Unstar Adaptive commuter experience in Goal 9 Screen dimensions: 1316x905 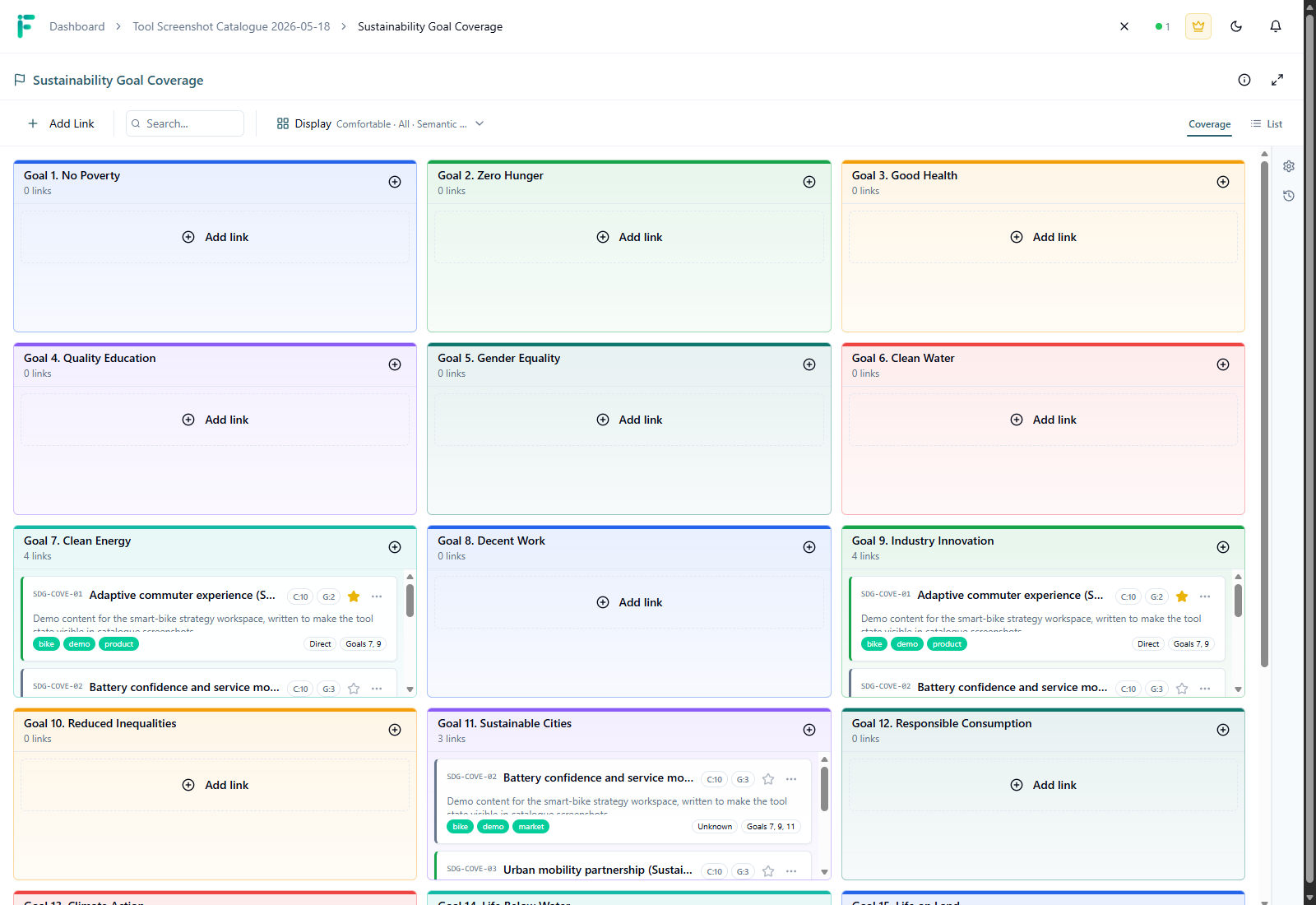click(x=1182, y=596)
